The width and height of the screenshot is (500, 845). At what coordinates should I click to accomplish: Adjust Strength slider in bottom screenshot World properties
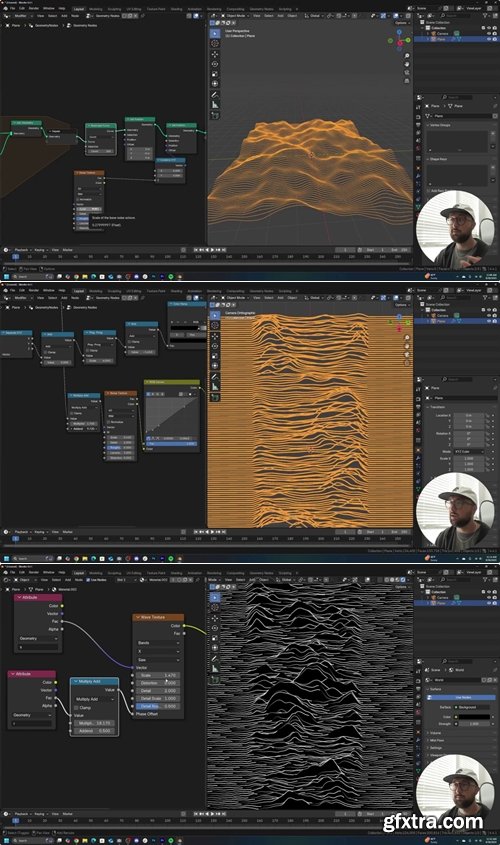[473, 723]
